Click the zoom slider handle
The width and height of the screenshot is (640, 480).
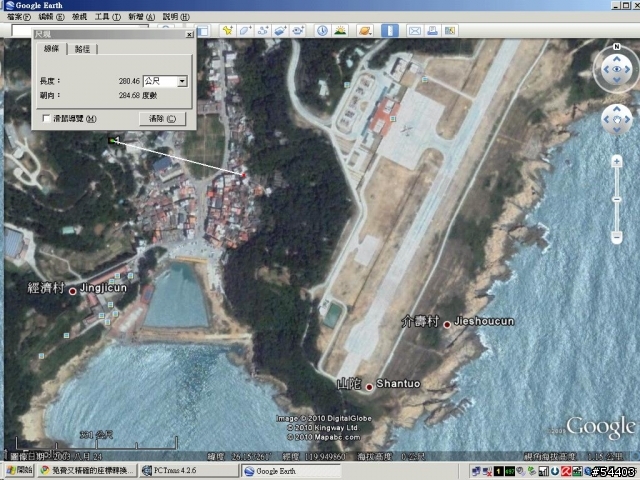point(617,199)
